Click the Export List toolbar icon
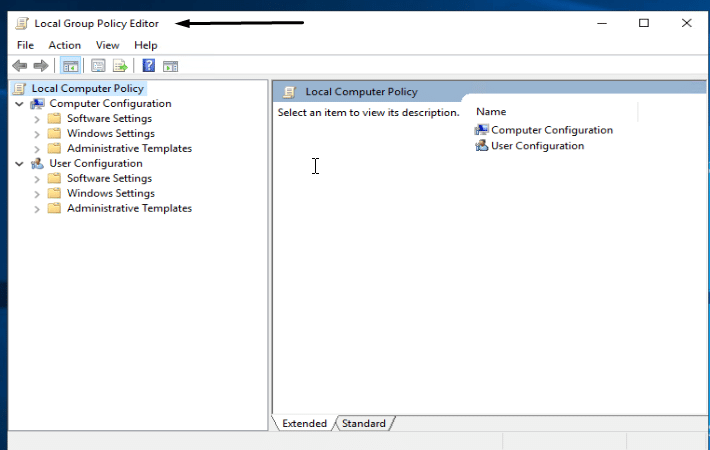 (120, 66)
